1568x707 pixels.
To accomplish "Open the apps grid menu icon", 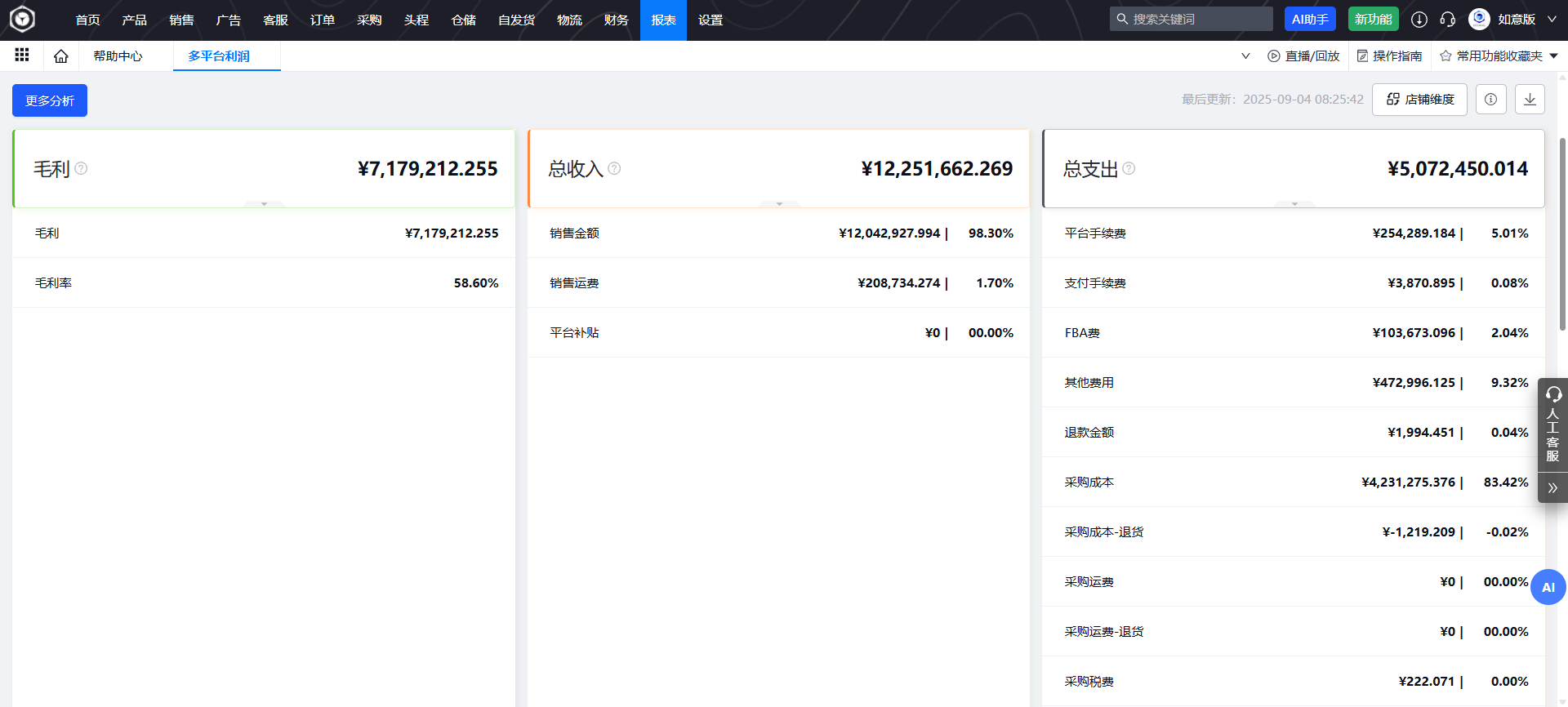I will (x=22, y=55).
